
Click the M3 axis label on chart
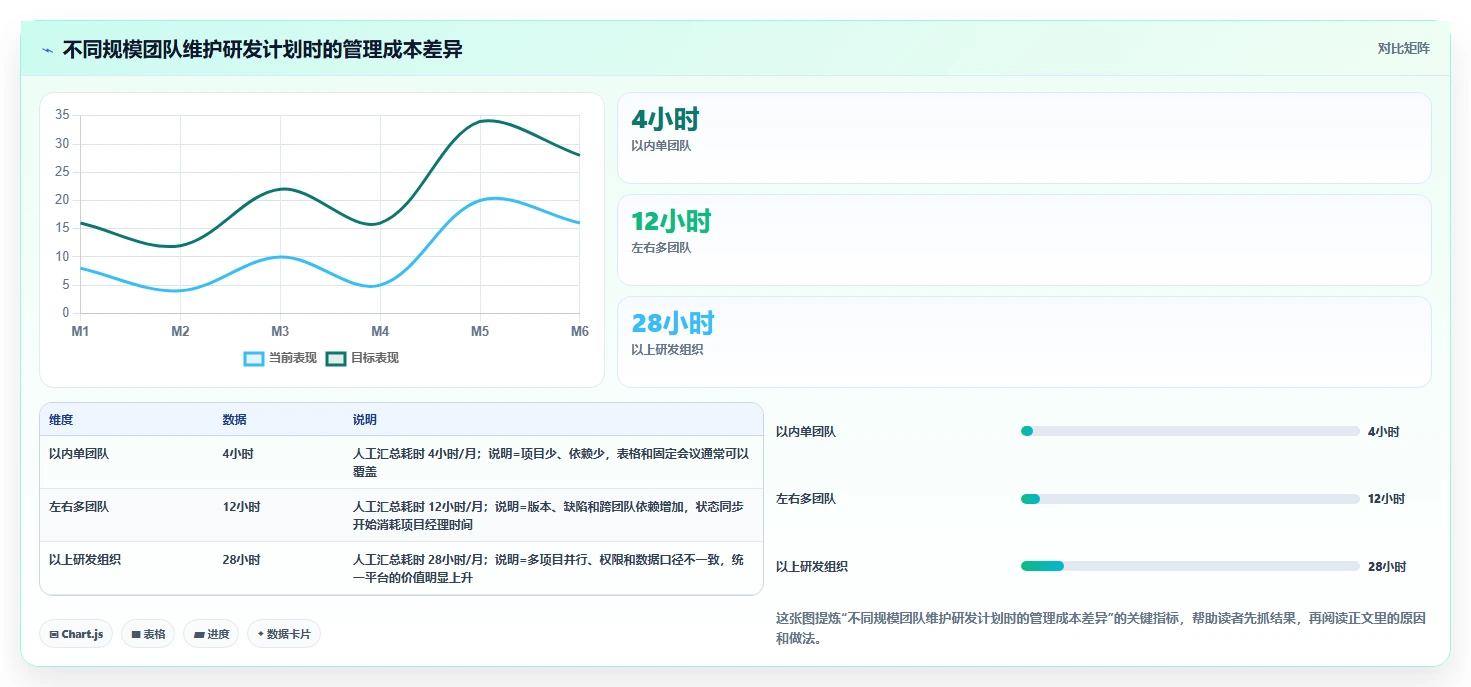(x=280, y=331)
